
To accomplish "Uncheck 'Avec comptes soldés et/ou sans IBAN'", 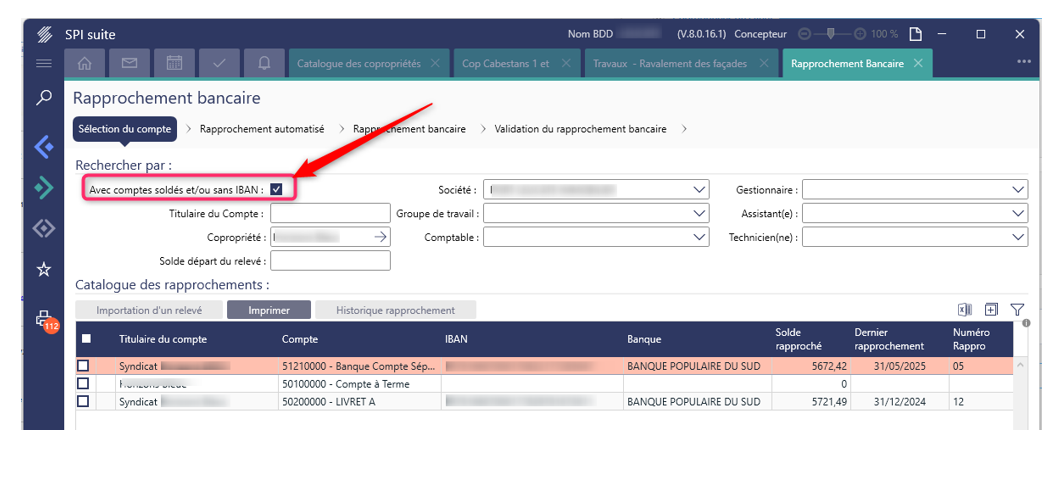I will tap(276, 189).
